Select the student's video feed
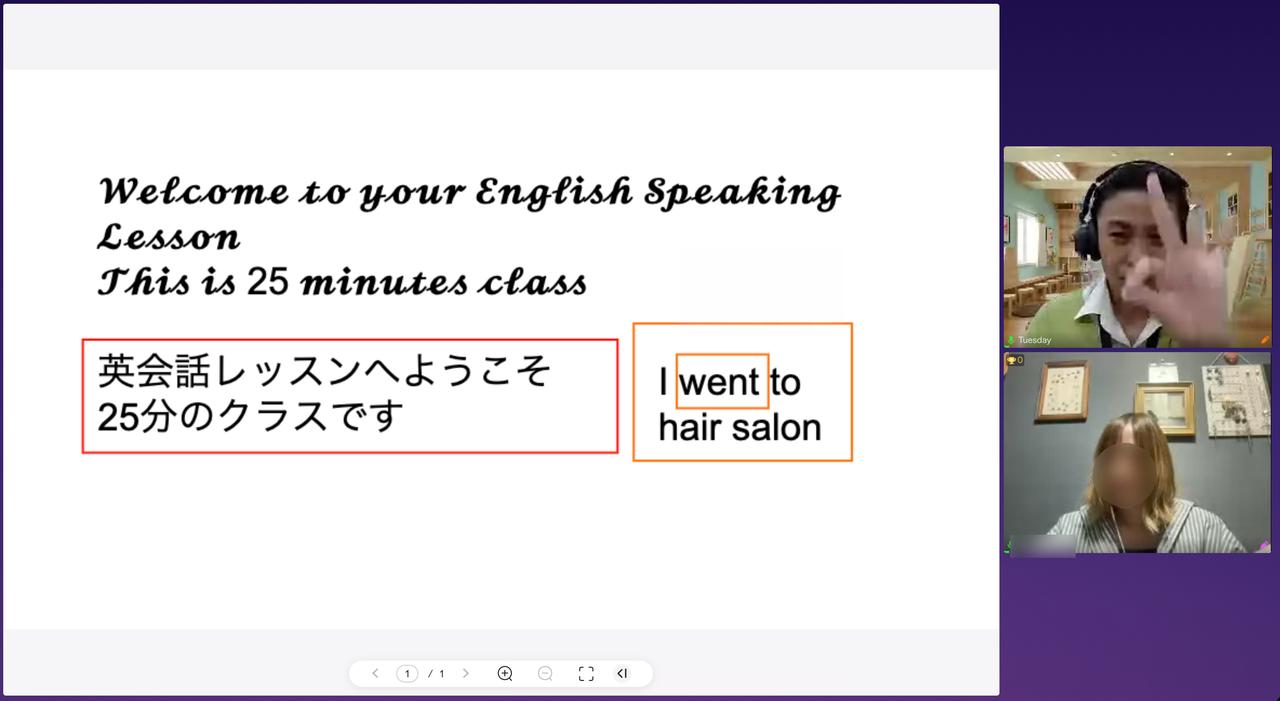This screenshot has width=1280, height=701. (1138, 452)
